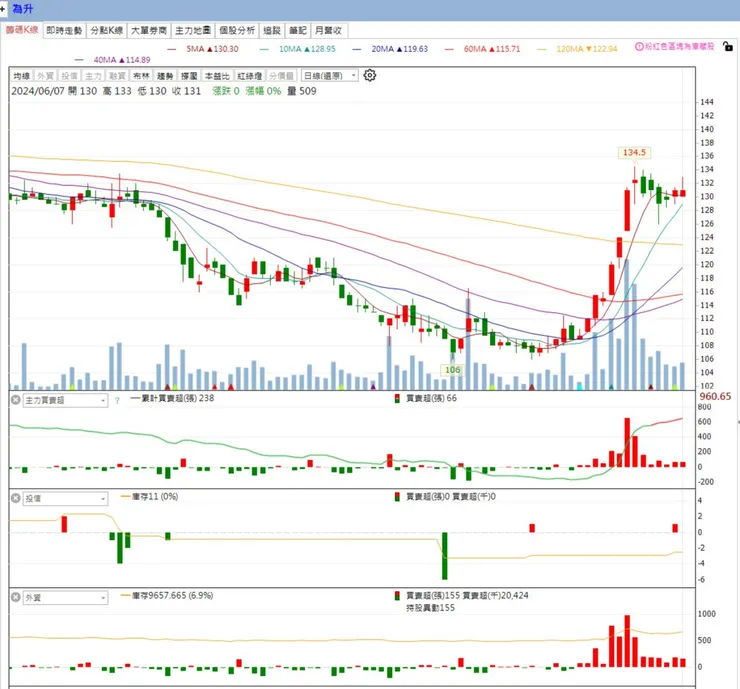Toggle the 撐壓 support-resistance overlay
Viewport: 740px width, 689px height.
[189, 76]
